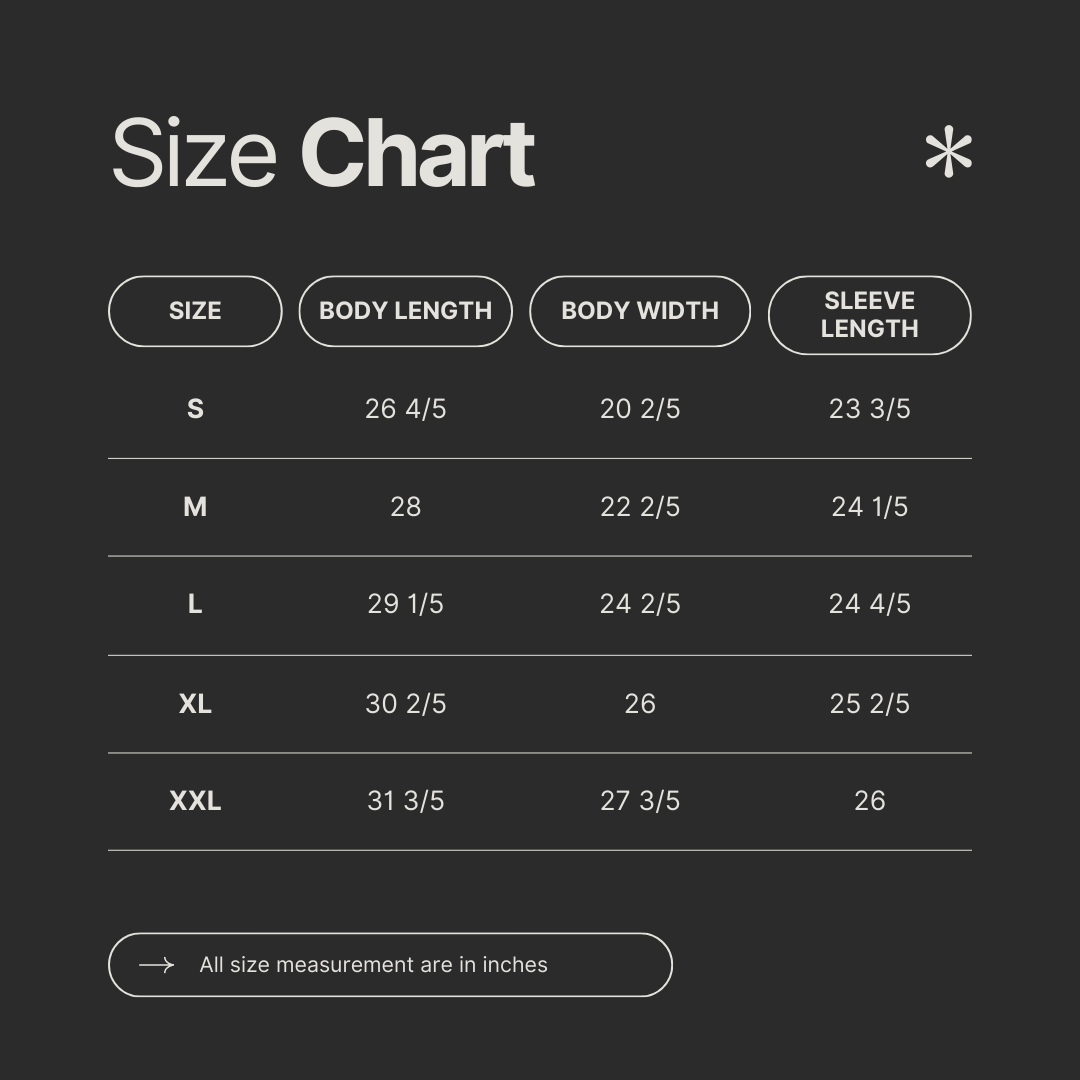This screenshot has height=1080, width=1080.
Task: Select the SIZE header pill
Action: pos(195,311)
